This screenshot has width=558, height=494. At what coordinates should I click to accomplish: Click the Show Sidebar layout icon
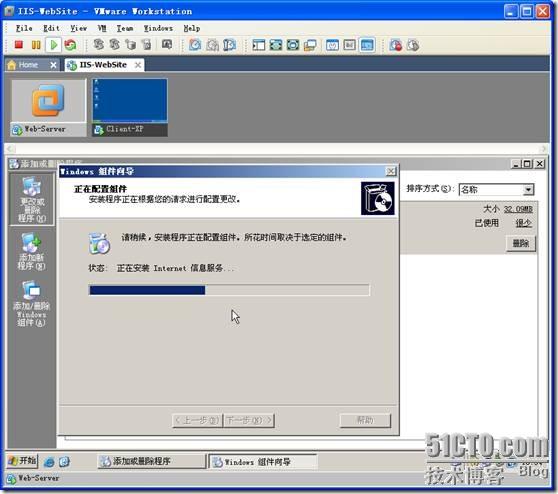(258, 45)
